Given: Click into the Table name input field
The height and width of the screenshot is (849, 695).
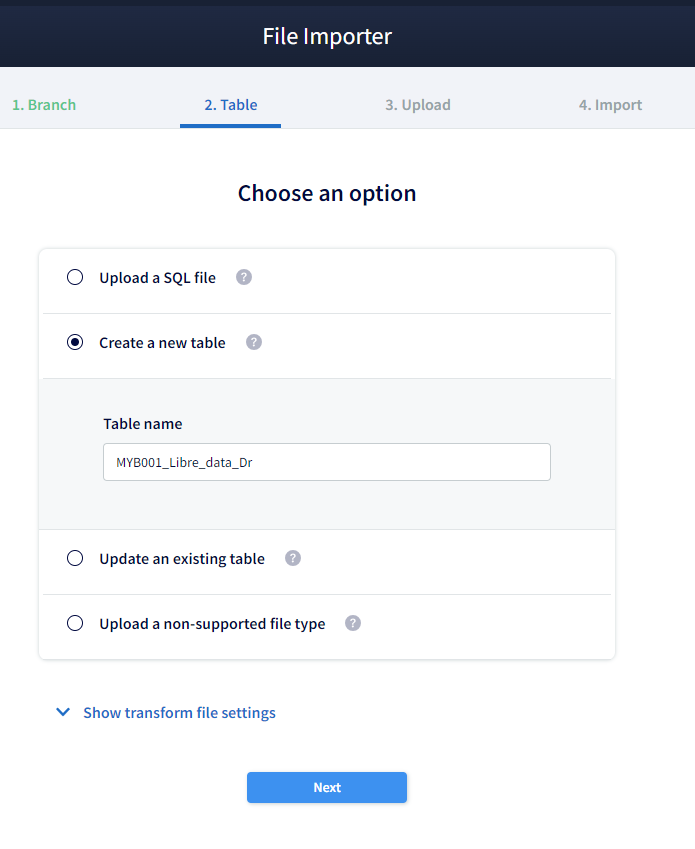Looking at the screenshot, I should (327, 462).
